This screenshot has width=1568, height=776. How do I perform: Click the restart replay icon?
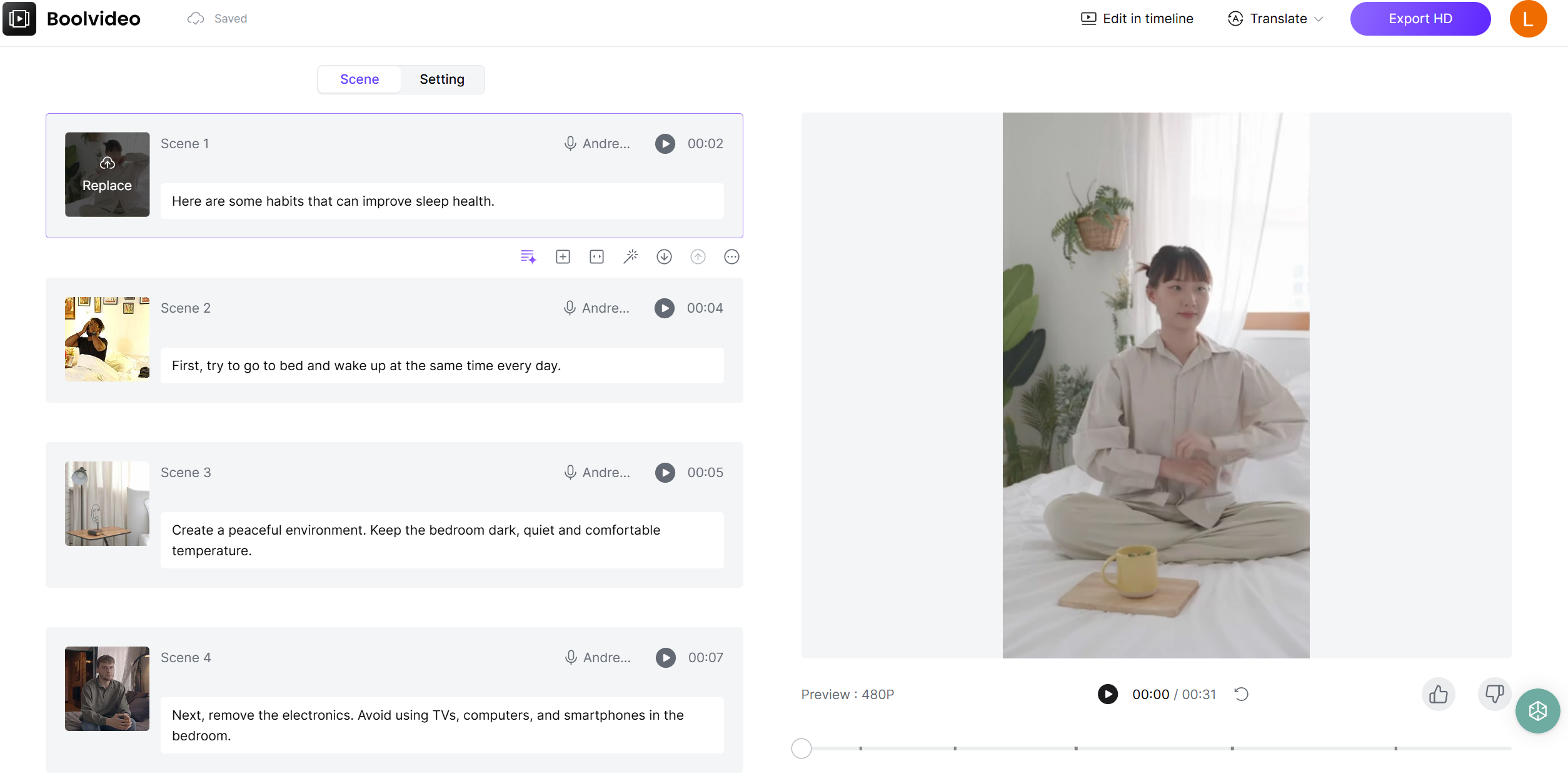point(1241,694)
